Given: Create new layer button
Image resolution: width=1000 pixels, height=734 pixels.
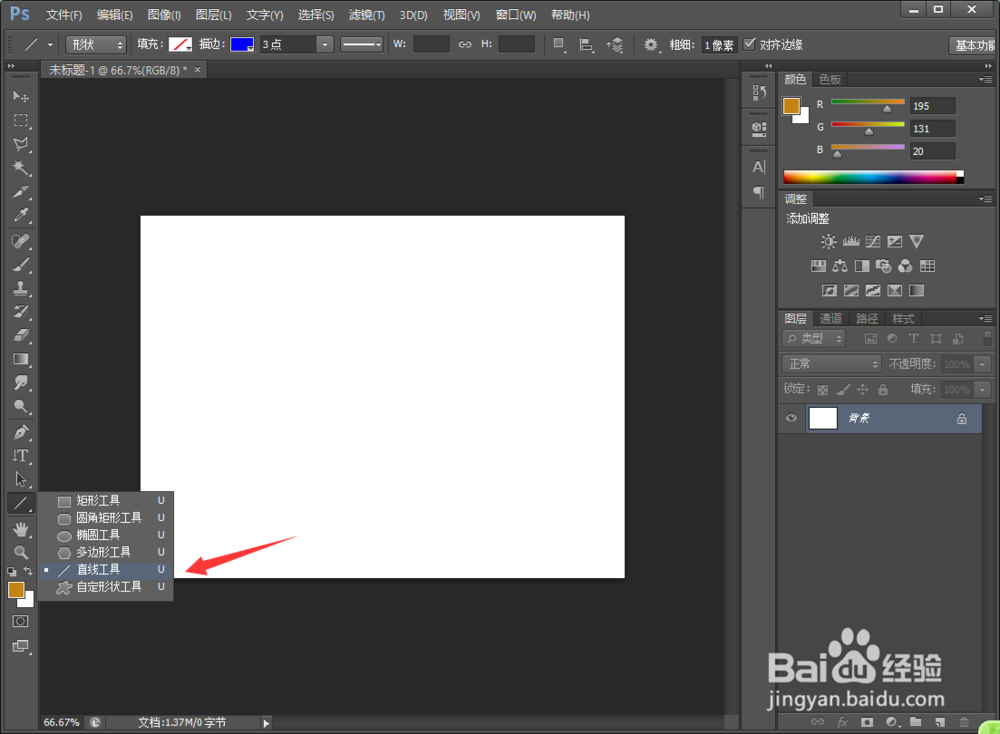Looking at the screenshot, I should (x=940, y=722).
